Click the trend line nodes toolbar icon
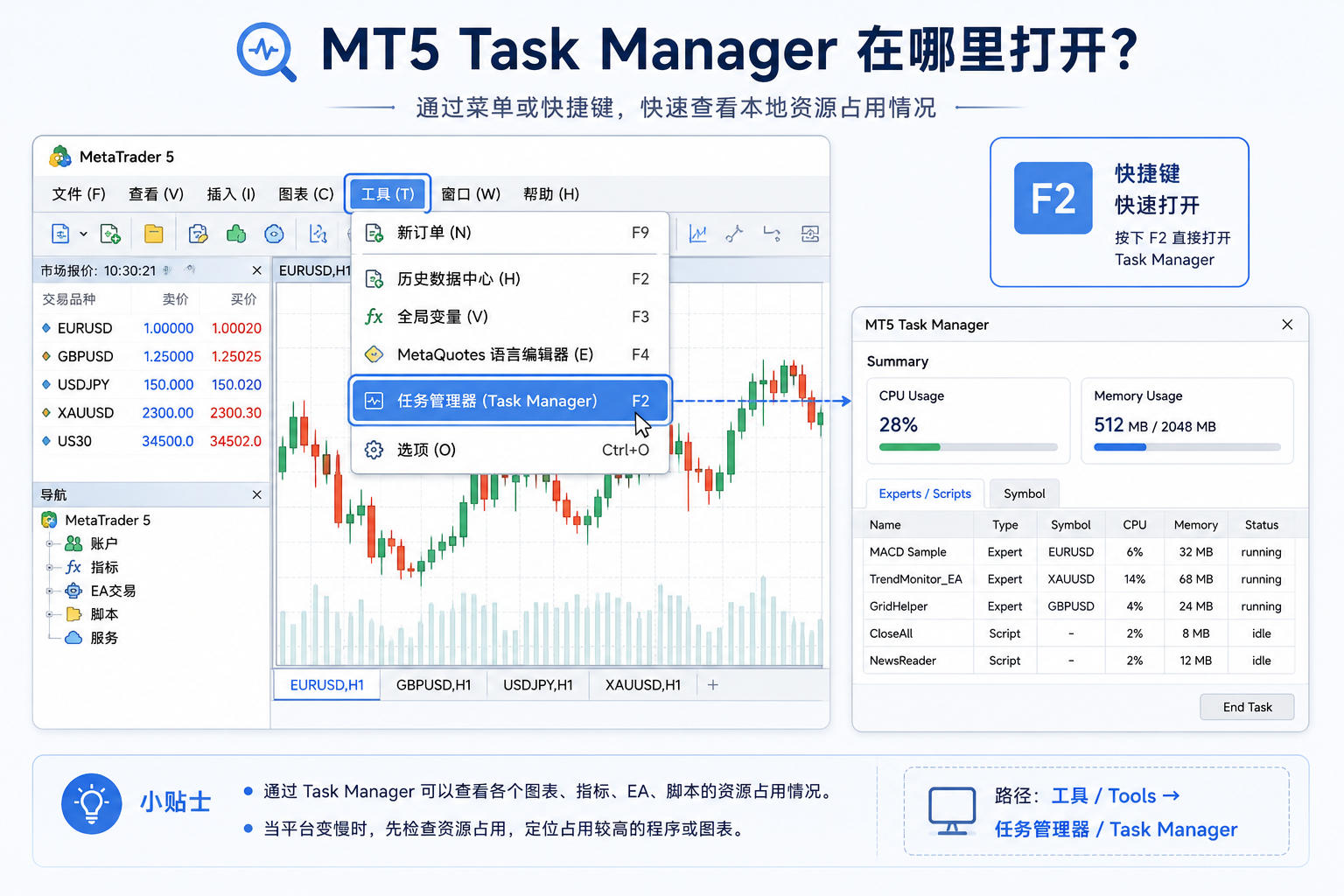The height and width of the screenshot is (896, 1344). pos(734,234)
